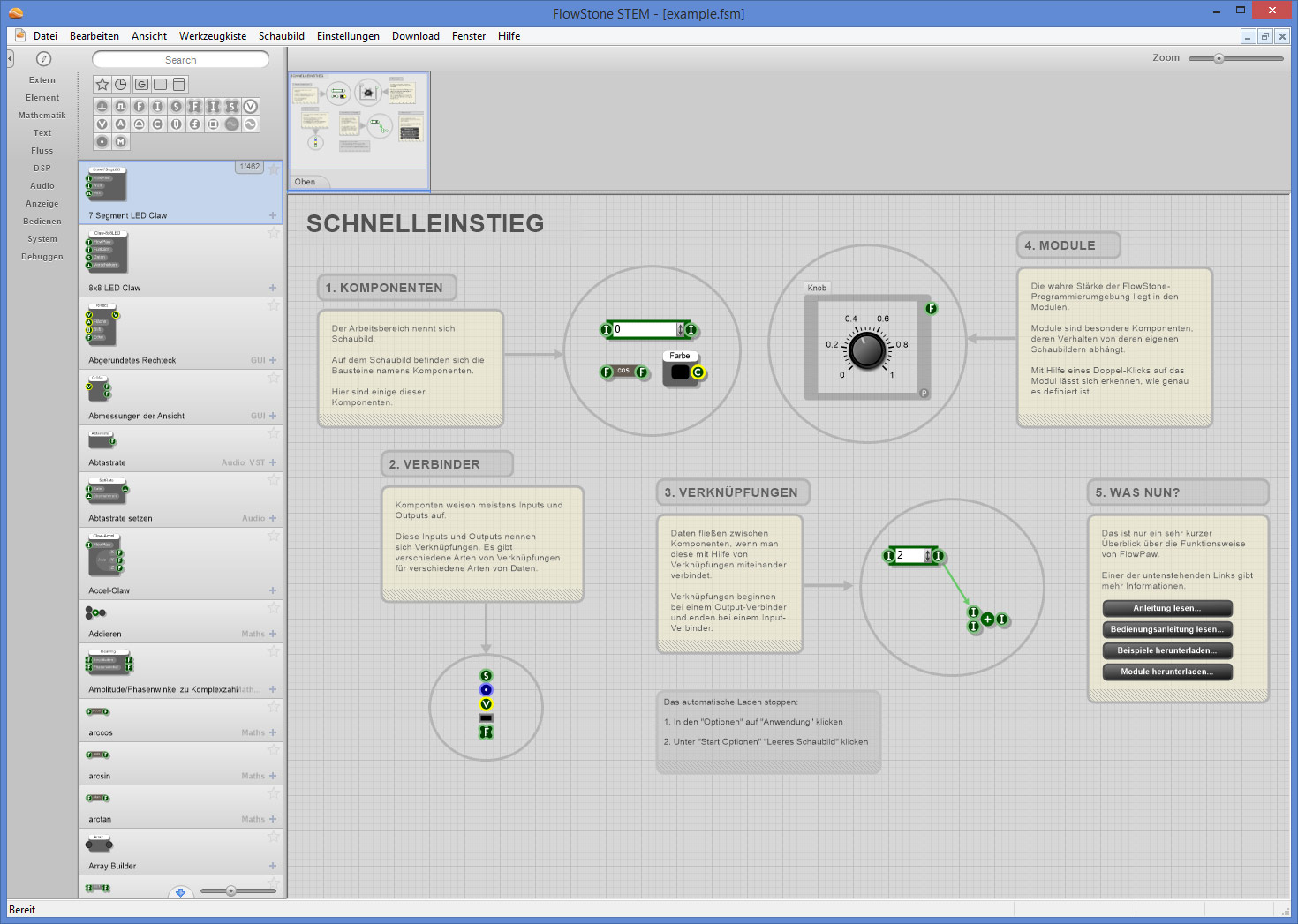Expand 7 Segment LED Claw with plus

point(273,215)
